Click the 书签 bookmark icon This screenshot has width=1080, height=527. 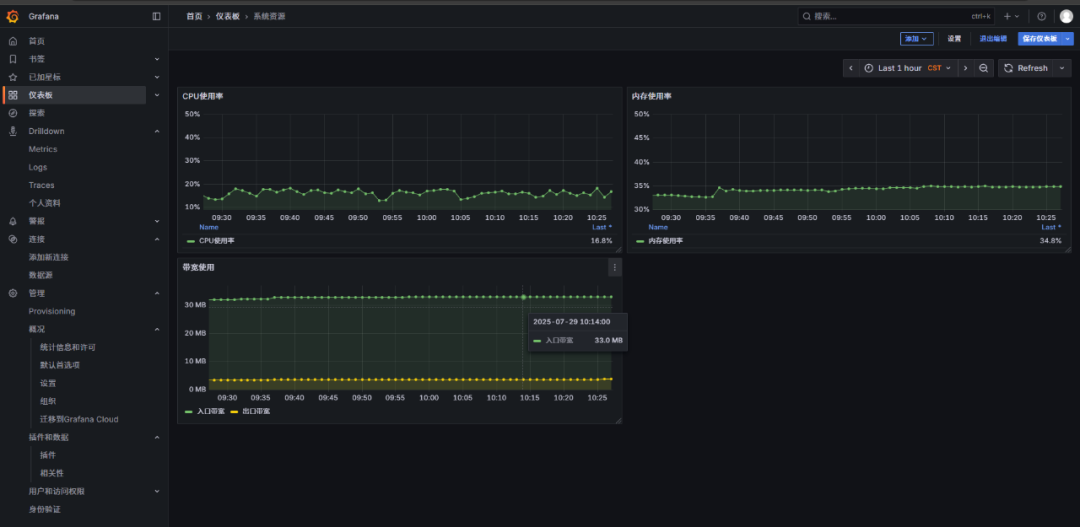(12, 59)
